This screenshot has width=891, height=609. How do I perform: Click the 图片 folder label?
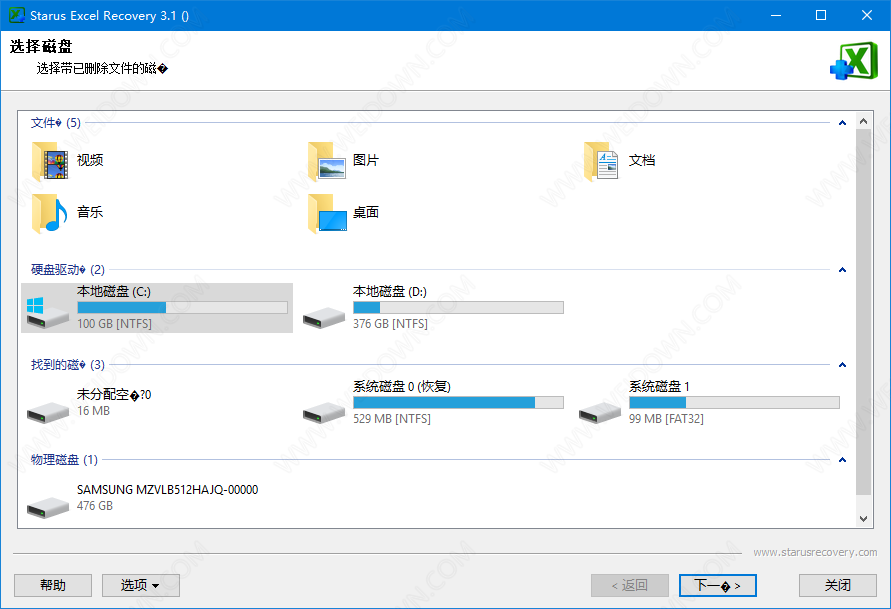click(365, 160)
